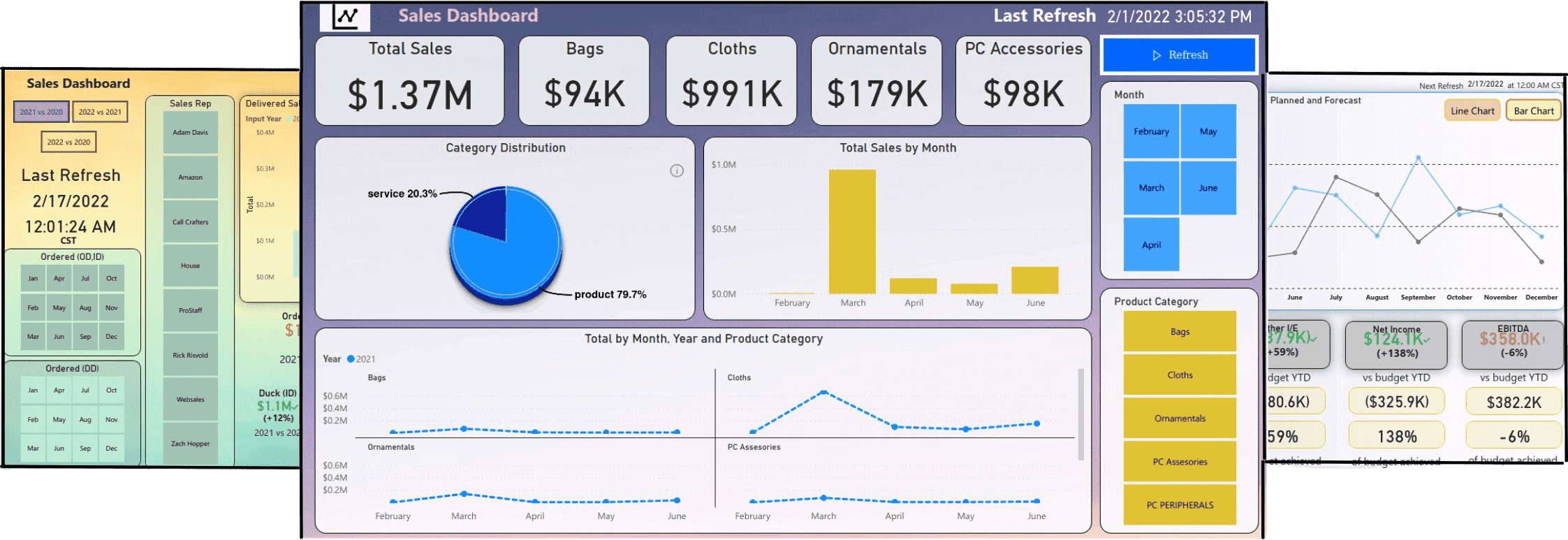Select PC PERIPHERALS product category tile
This screenshot has width=1568, height=540.
1180,505
